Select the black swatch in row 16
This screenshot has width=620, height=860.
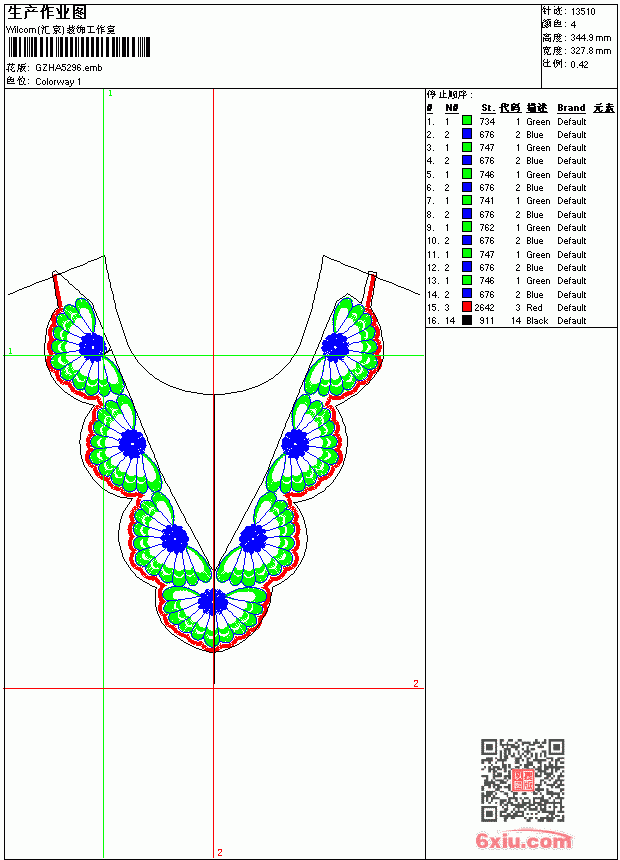(467, 320)
